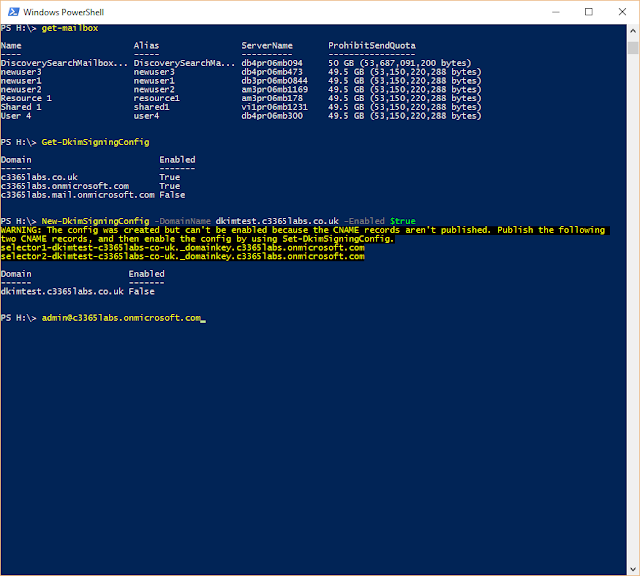Click the 'DiscoverySearchMailbox...' name entry

[x=64, y=63]
